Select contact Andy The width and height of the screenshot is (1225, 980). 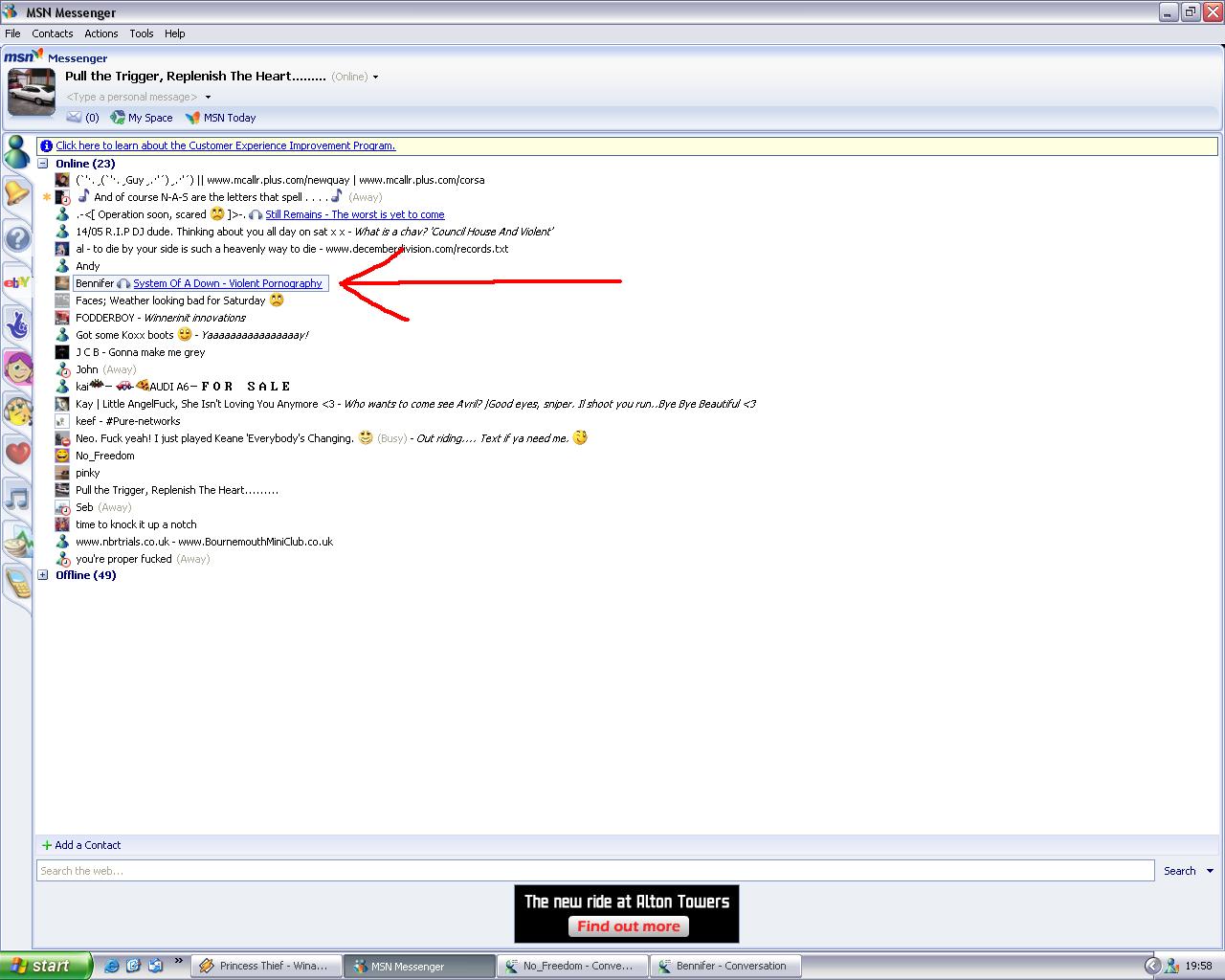[88, 266]
